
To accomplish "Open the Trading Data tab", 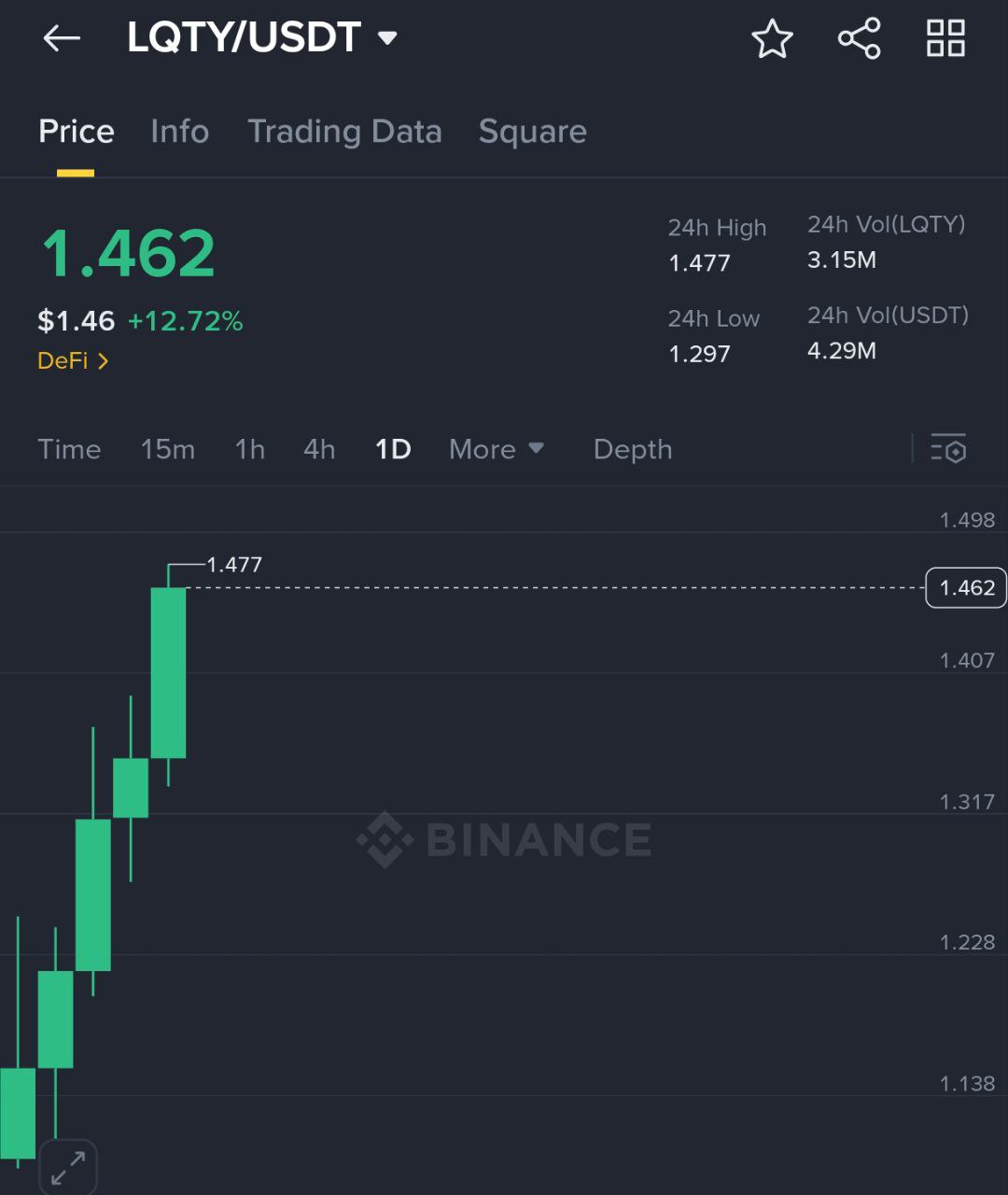I will [344, 132].
